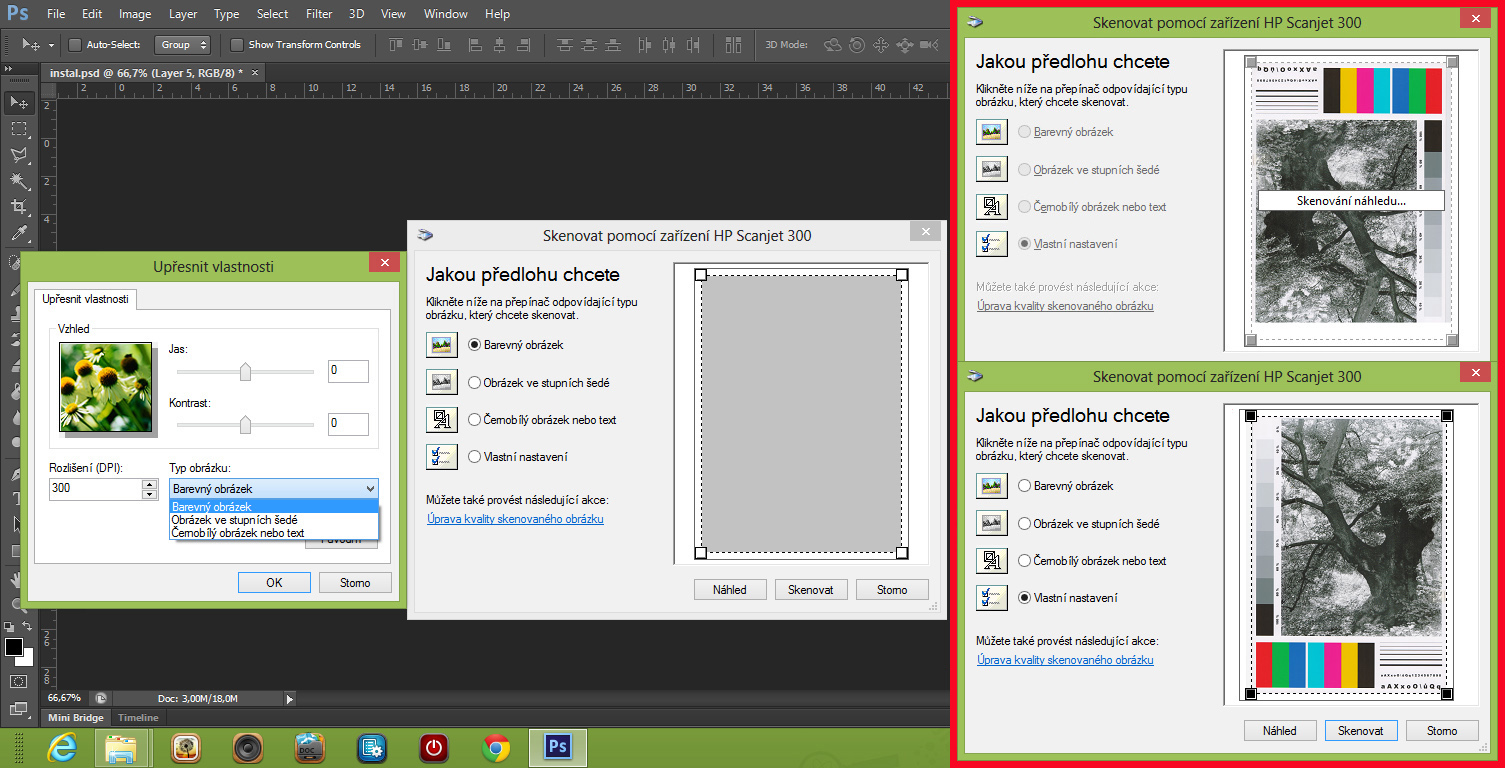Switch to the Timeline tab
The image size is (1505, 768).
click(x=138, y=717)
